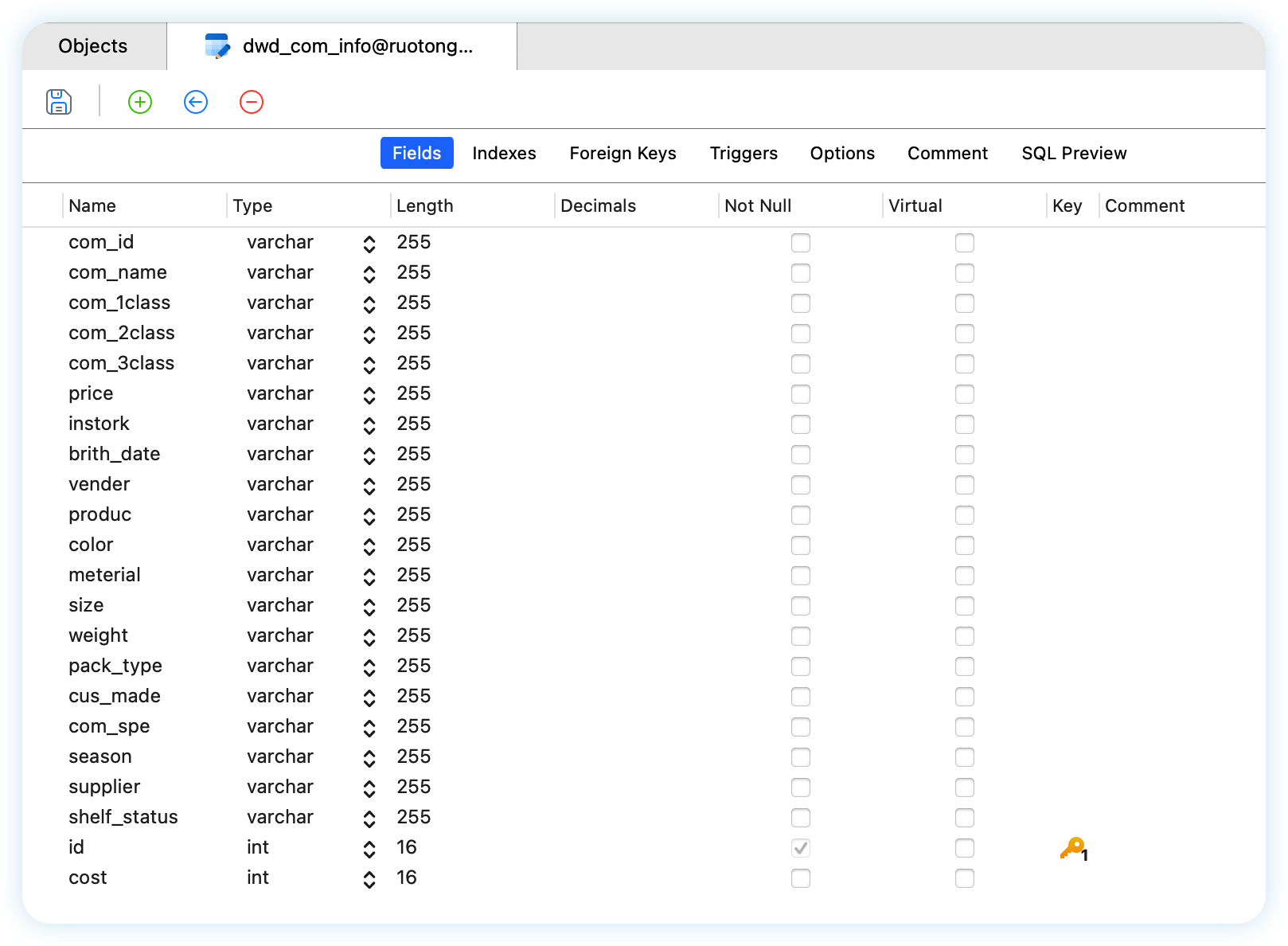Uncheck Not Null for id field
This screenshot has width=1288, height=946.
coord(801,848)
